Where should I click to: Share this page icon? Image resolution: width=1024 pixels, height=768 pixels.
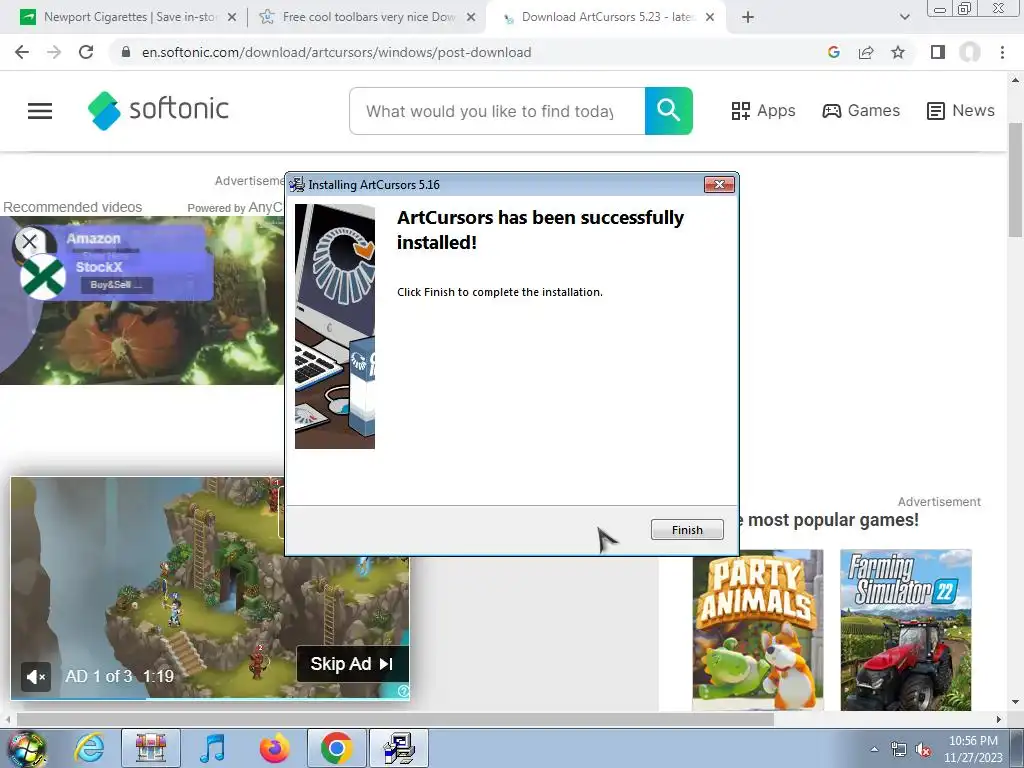(x=866, y=52)
